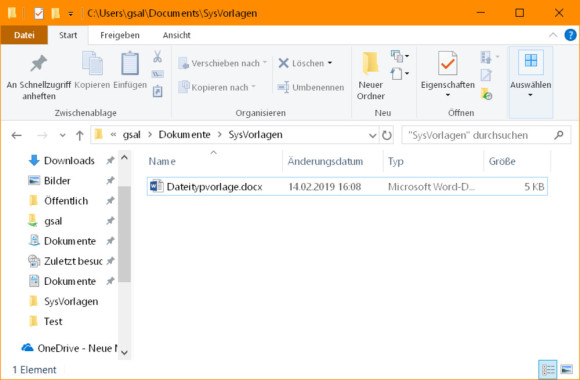Click the Löschen button
This screenshot has width=580, height=380.
(x=301, y=63)
